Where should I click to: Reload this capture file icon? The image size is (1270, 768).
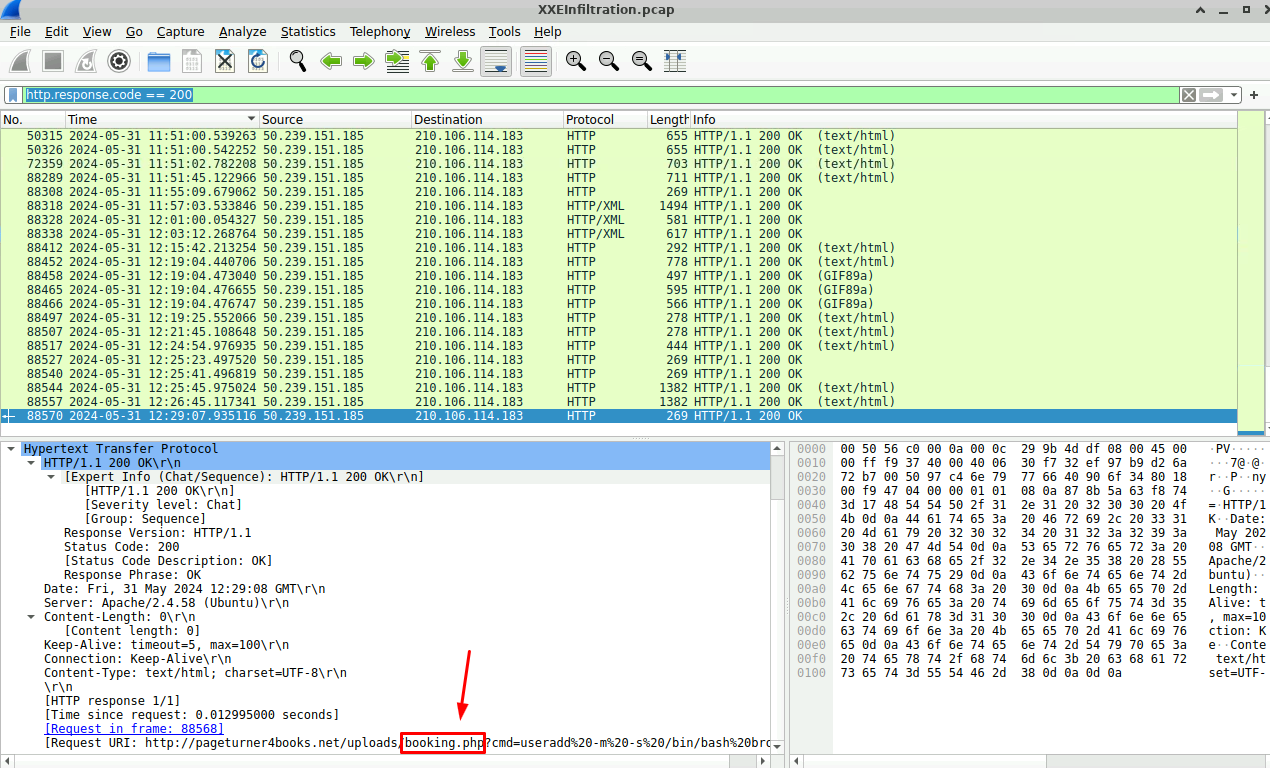click(x=258, y=61)
